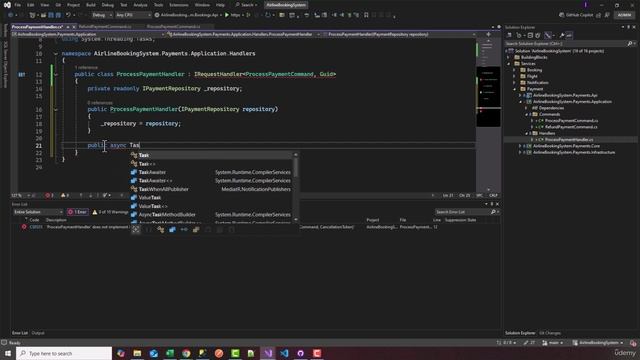Screen dimensions: 640x360
Task: Click the git branch icon in status bar
Action: click(544, 343)
